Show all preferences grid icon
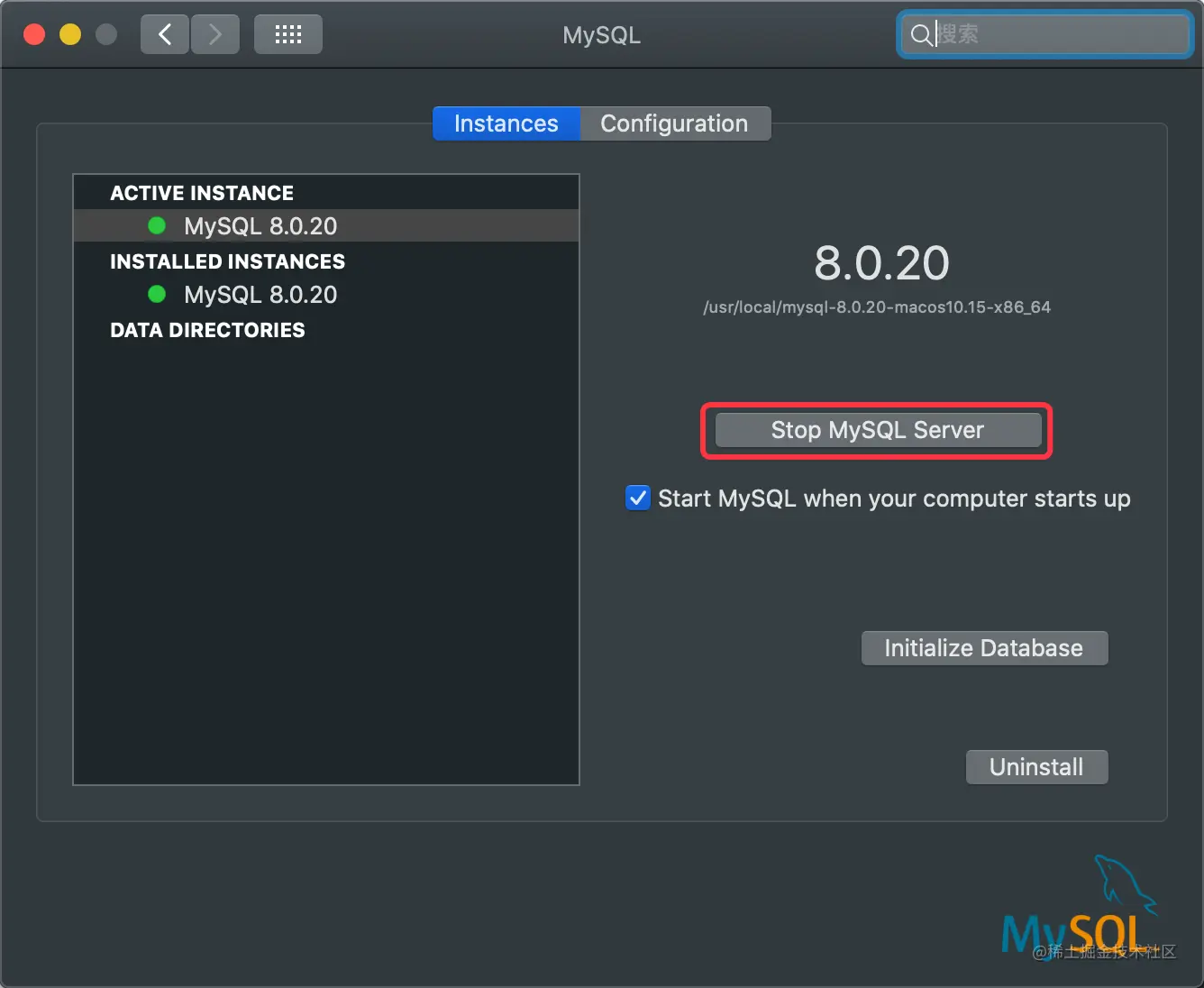The image size is (1204, 988). coord(288,35)
